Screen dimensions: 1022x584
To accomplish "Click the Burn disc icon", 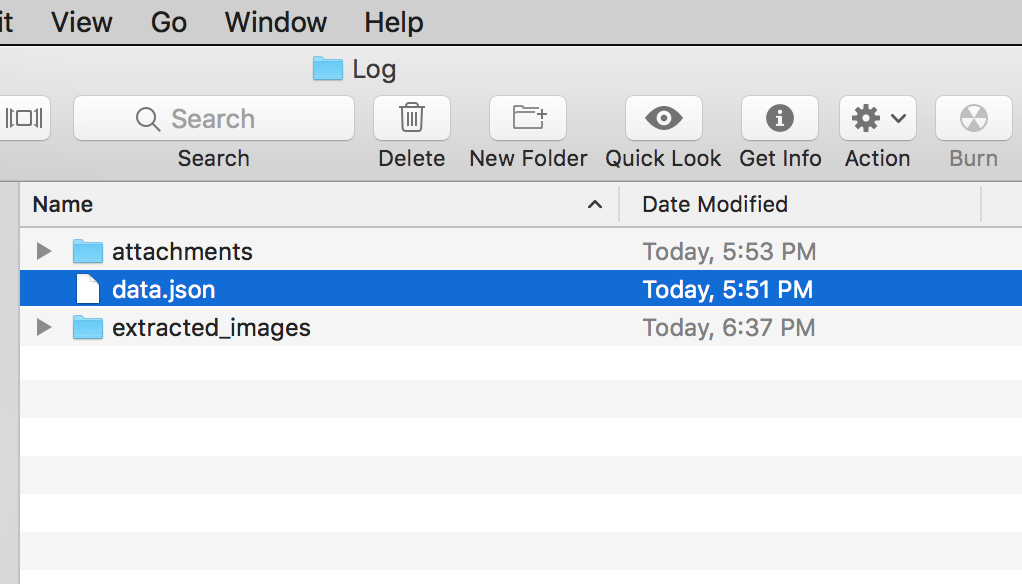I will pos(973,118).
